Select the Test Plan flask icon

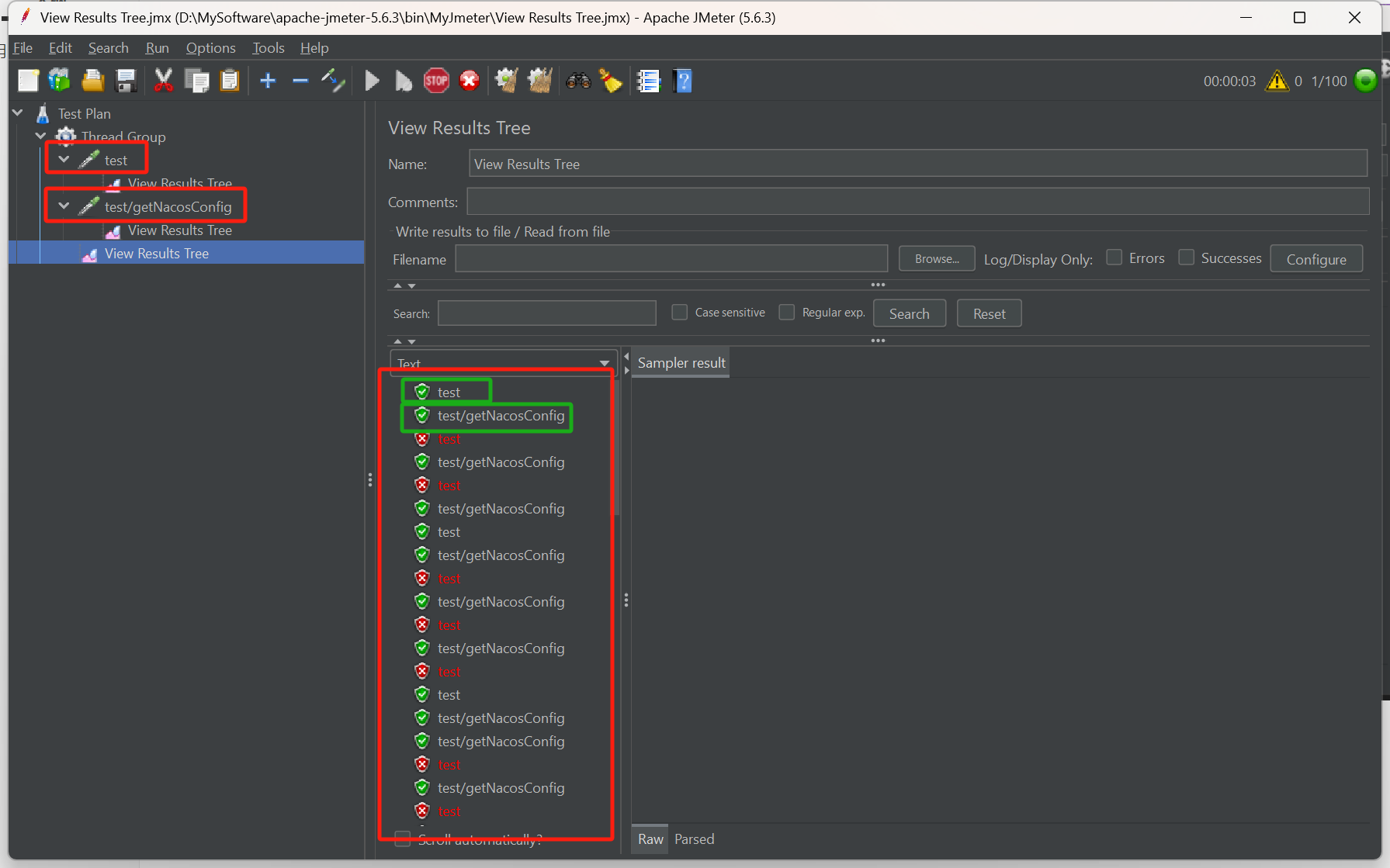(43, 113)
